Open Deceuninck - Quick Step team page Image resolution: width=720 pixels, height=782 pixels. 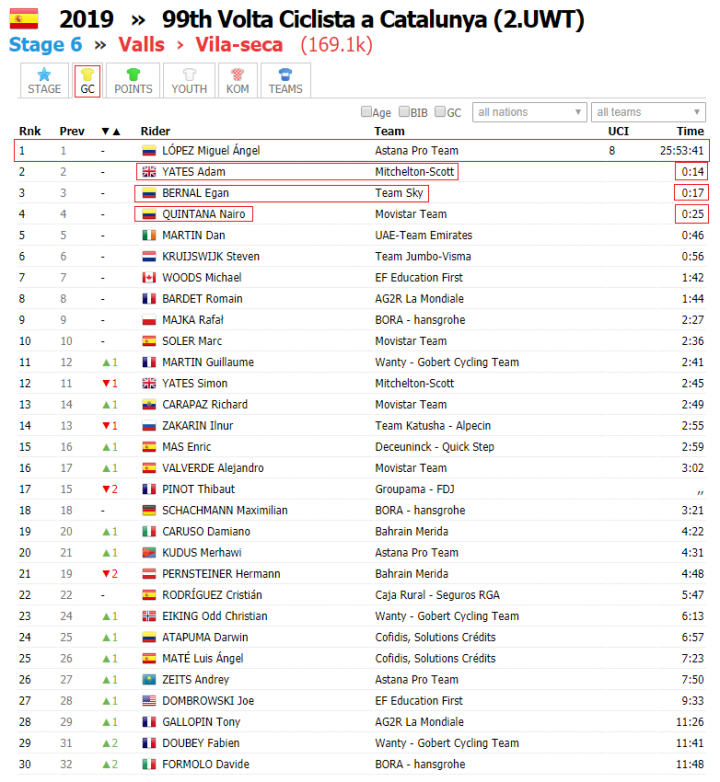coord(434,447)
